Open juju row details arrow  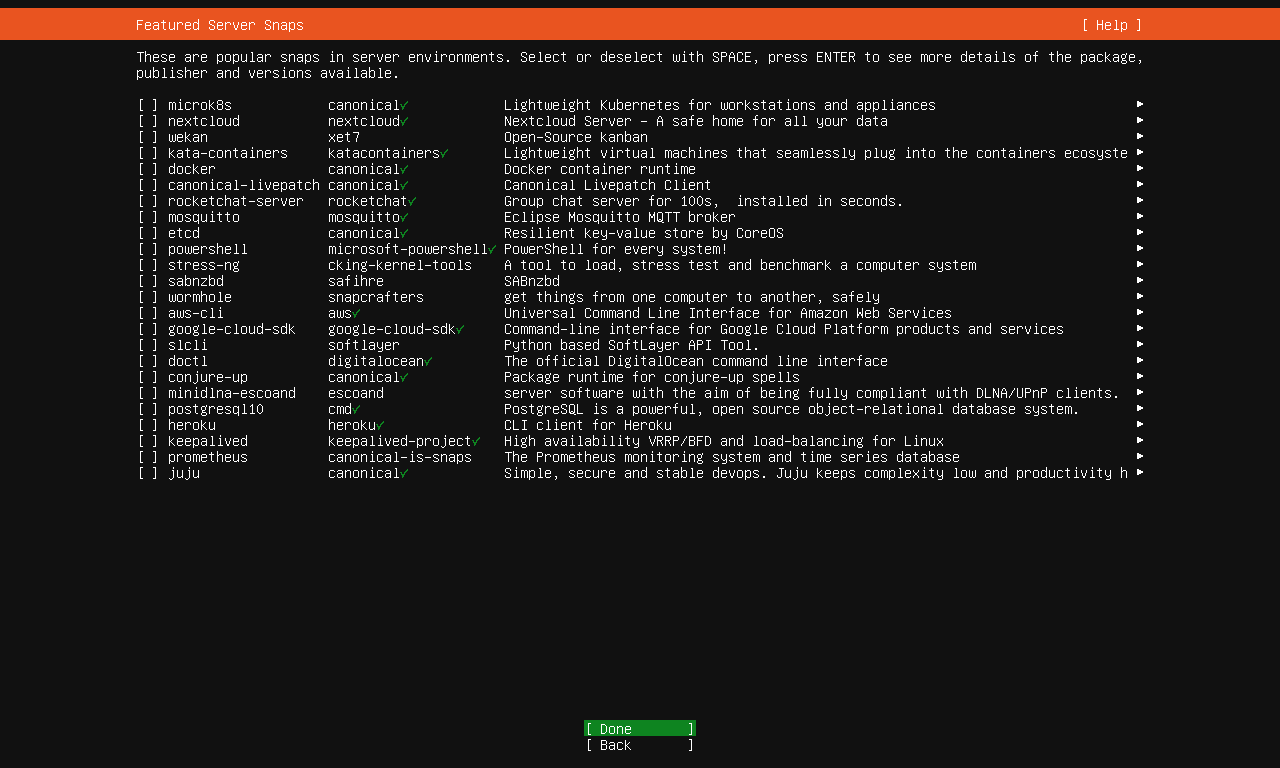point(1140,472)
